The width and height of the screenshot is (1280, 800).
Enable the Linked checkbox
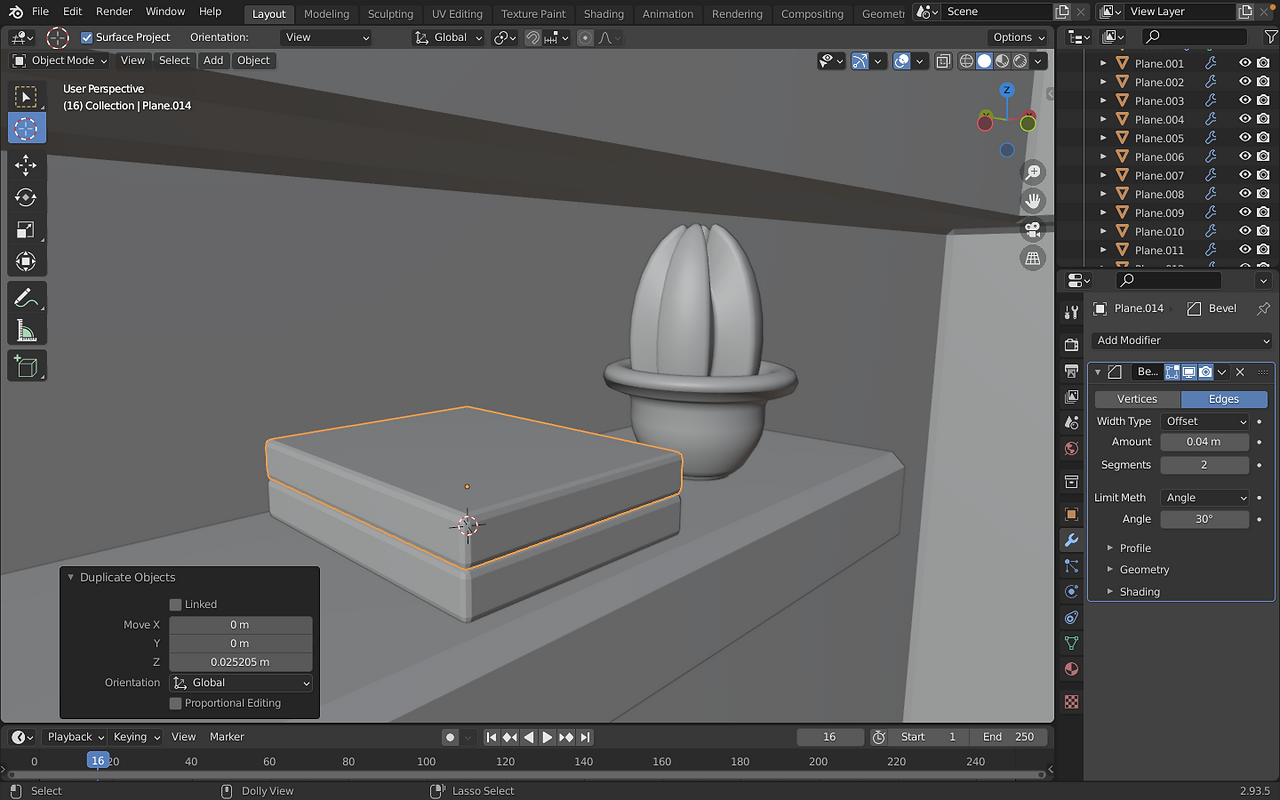[x=176, y=604]
